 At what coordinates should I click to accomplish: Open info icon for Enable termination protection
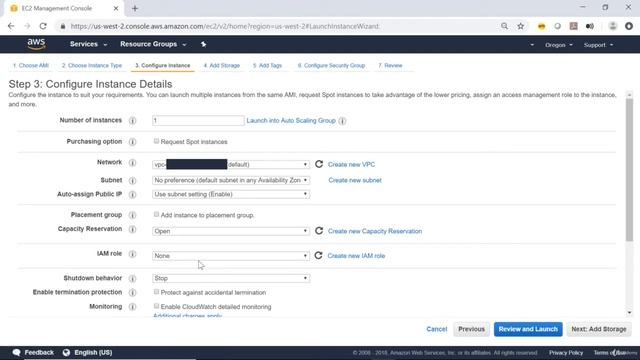pos(132,293)
